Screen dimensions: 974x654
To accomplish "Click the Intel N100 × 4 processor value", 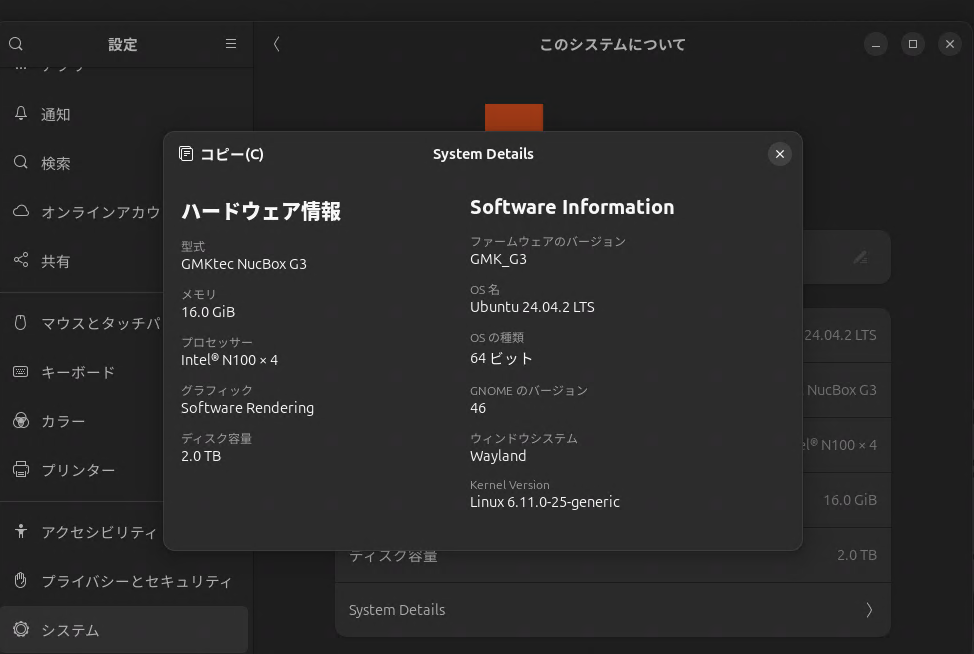I will 229,360.
